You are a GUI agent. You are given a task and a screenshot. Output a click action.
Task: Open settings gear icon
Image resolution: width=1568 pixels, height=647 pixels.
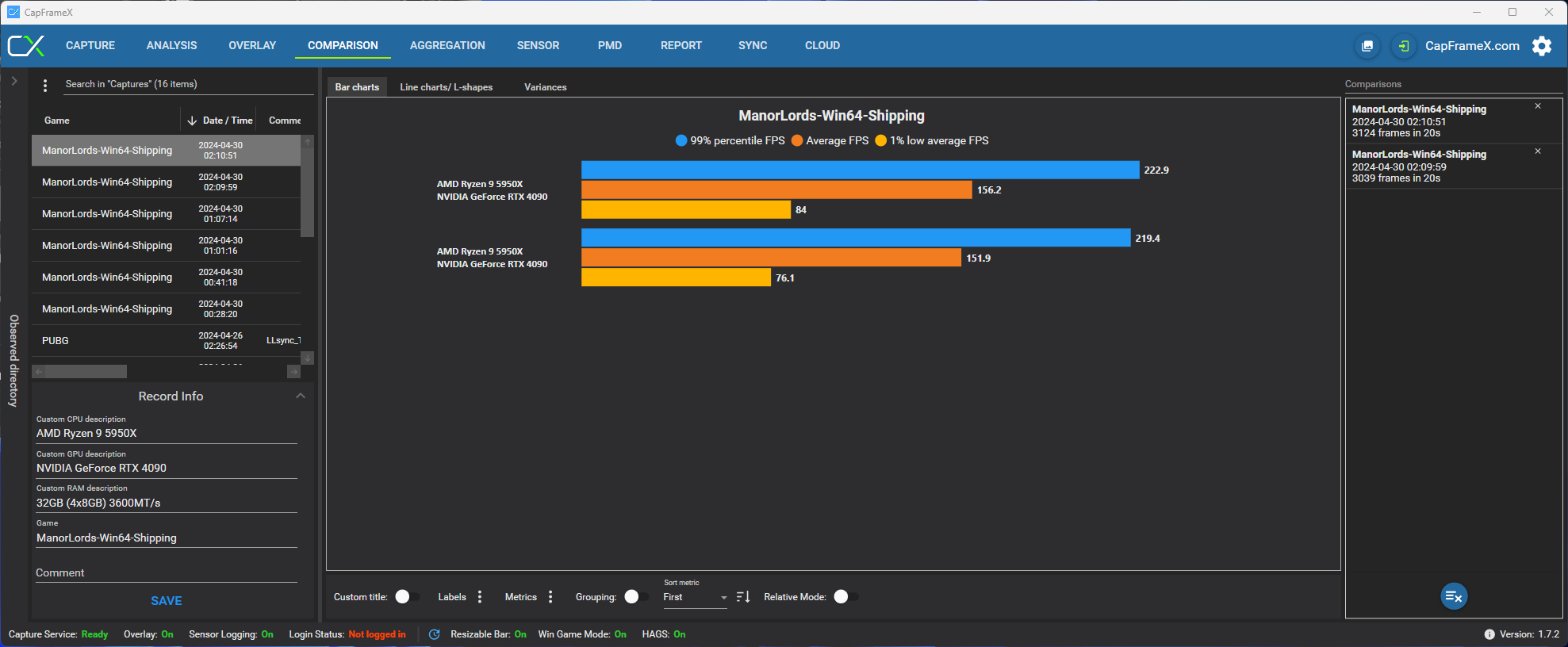click(x=1542, y=46)
